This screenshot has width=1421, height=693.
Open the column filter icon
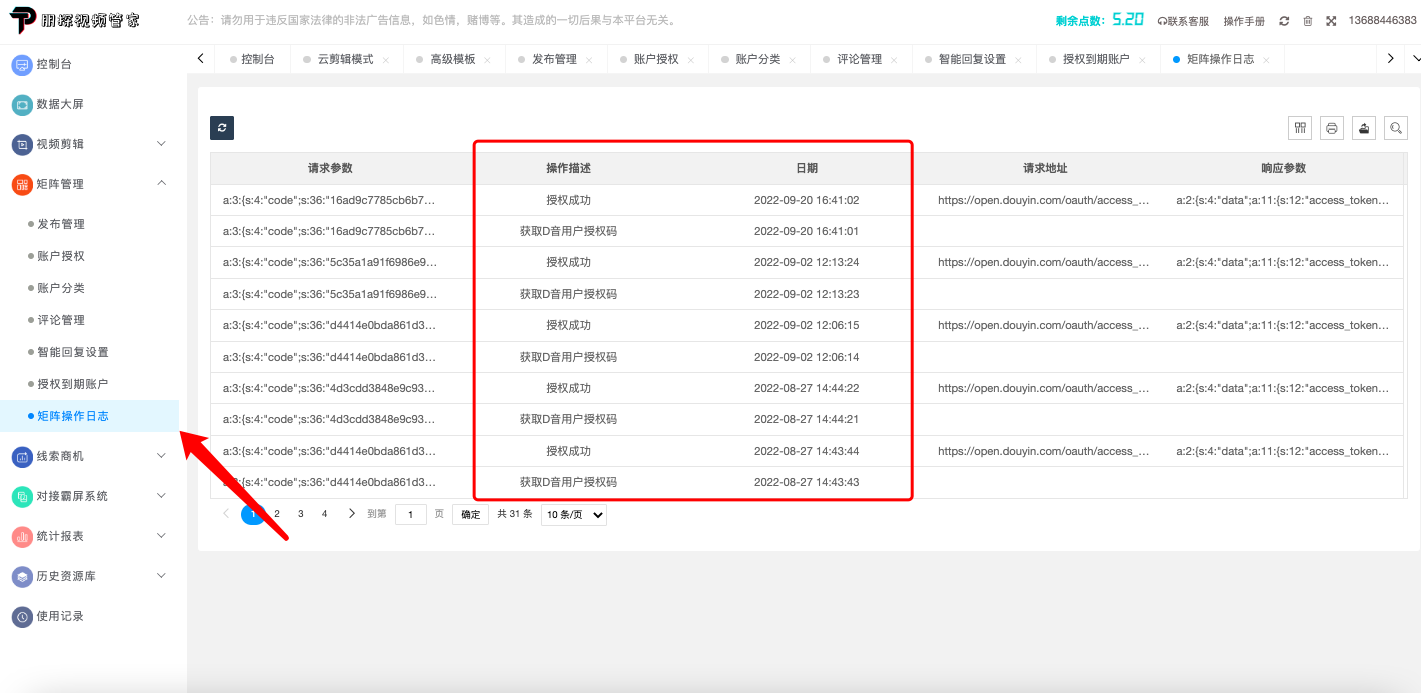tap(1300, 128)
